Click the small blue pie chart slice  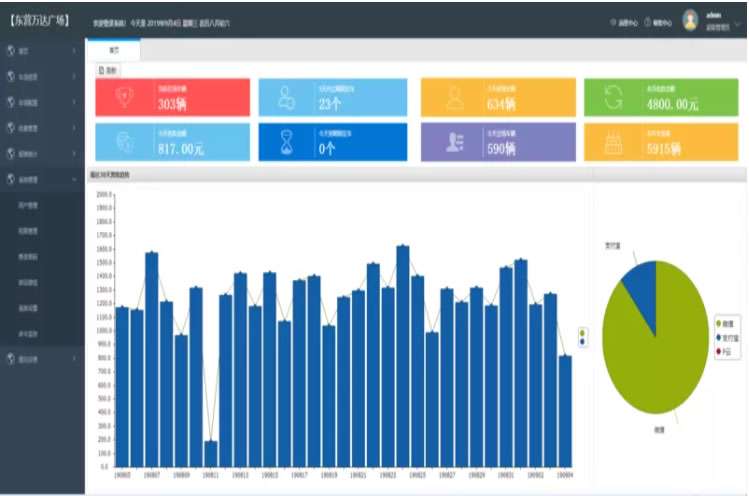point(644,289)
